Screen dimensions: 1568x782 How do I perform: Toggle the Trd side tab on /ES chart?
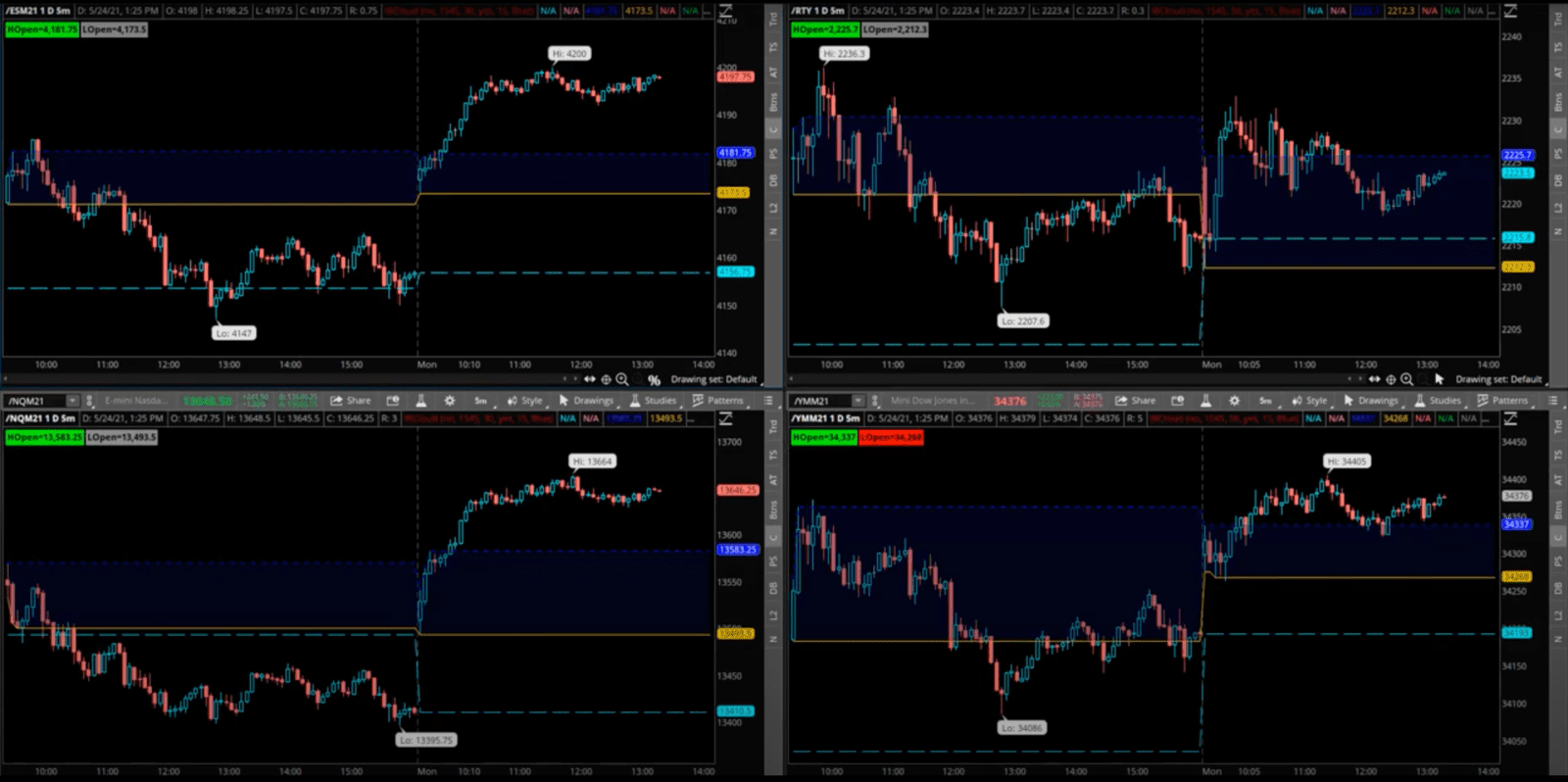[x=773, y=18]
